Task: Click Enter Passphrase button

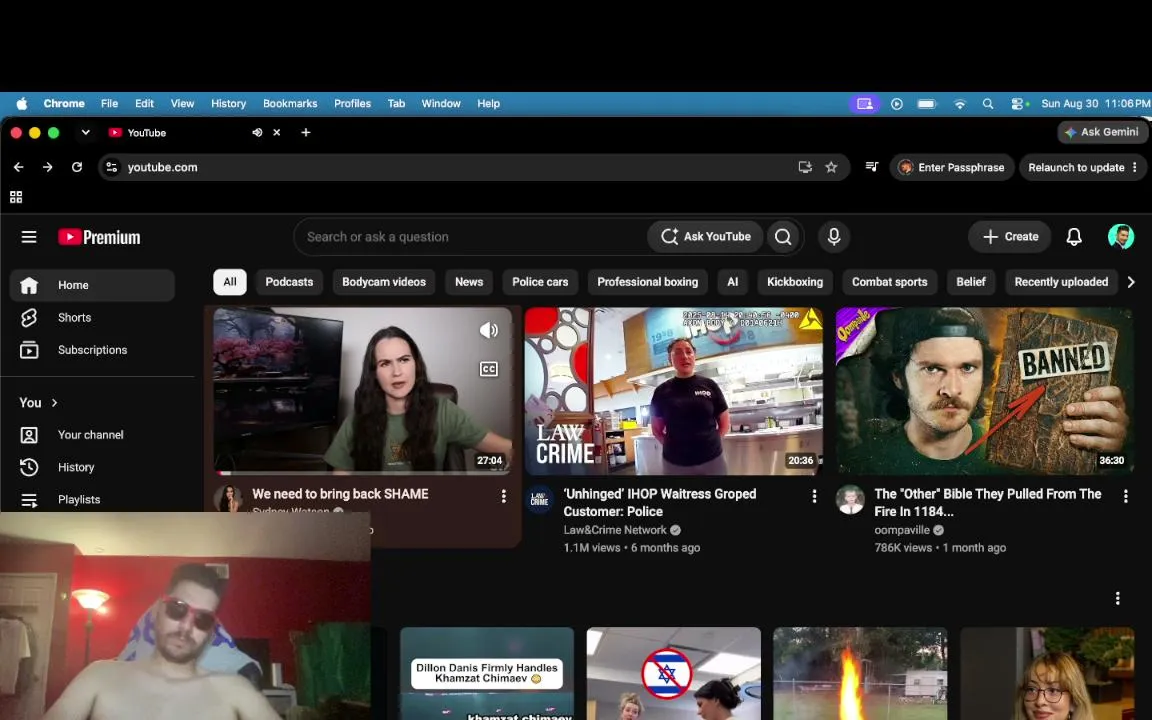Action: pyautogui.click(x=952, y=168)
